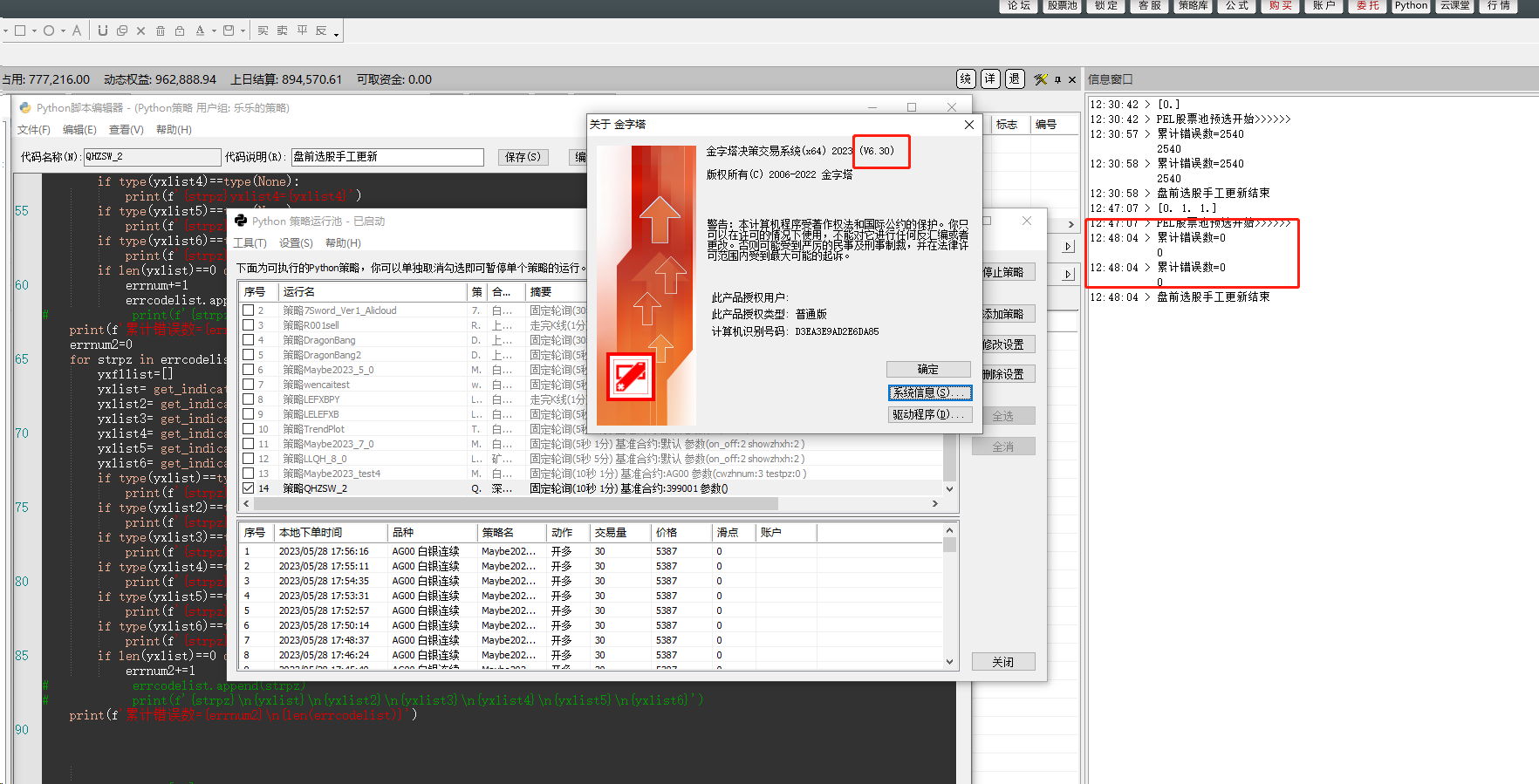Select the ellipse drawing tool
This screenshot has height=784, width=1539.
49,31
